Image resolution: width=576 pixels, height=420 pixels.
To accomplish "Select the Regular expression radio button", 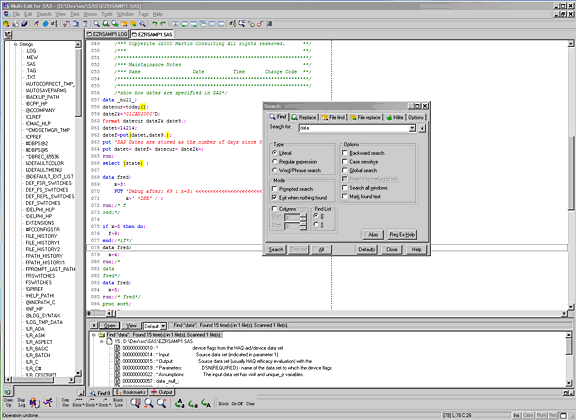I will pos(274,162).
